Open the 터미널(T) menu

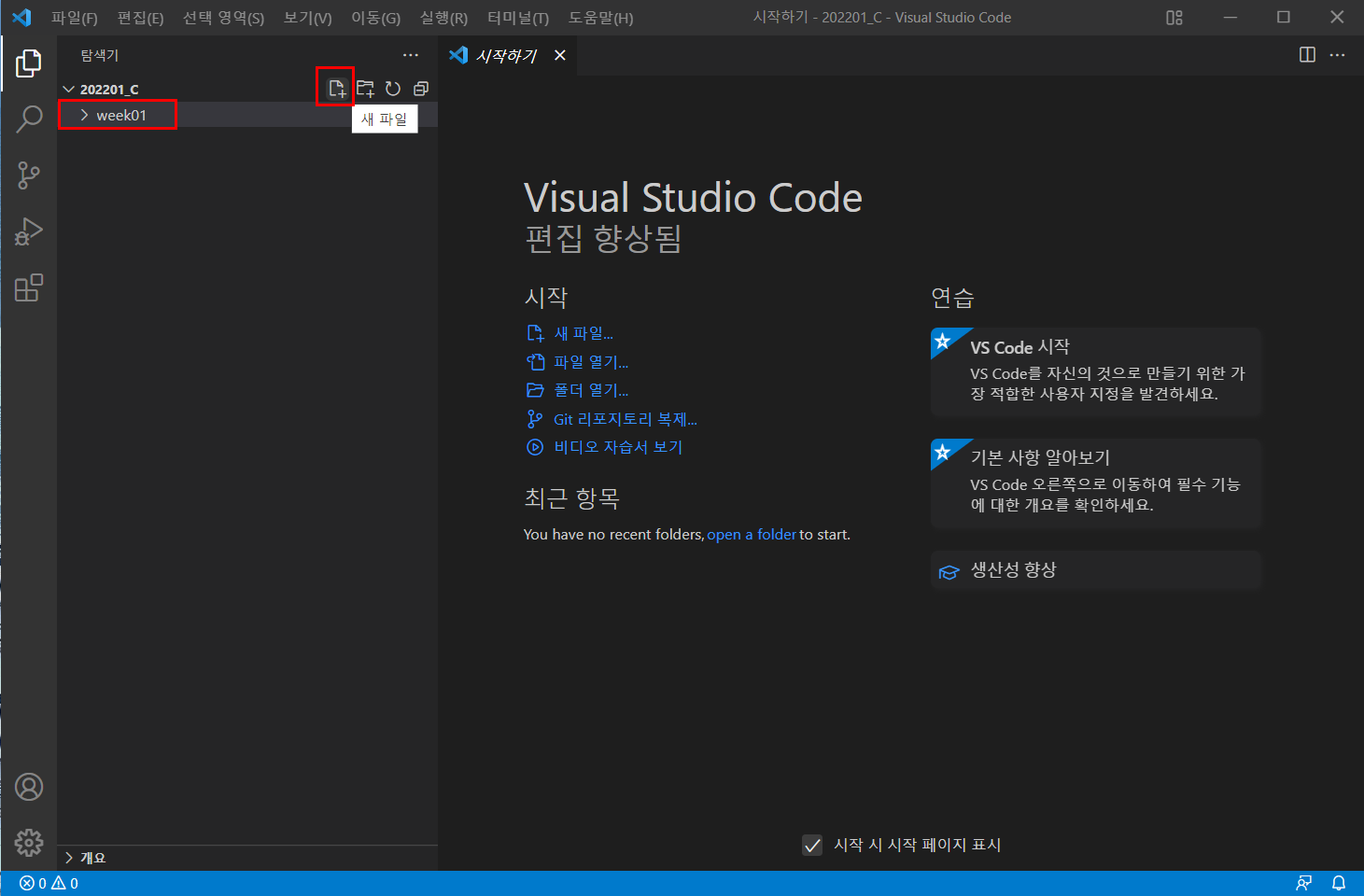point(518,18)
